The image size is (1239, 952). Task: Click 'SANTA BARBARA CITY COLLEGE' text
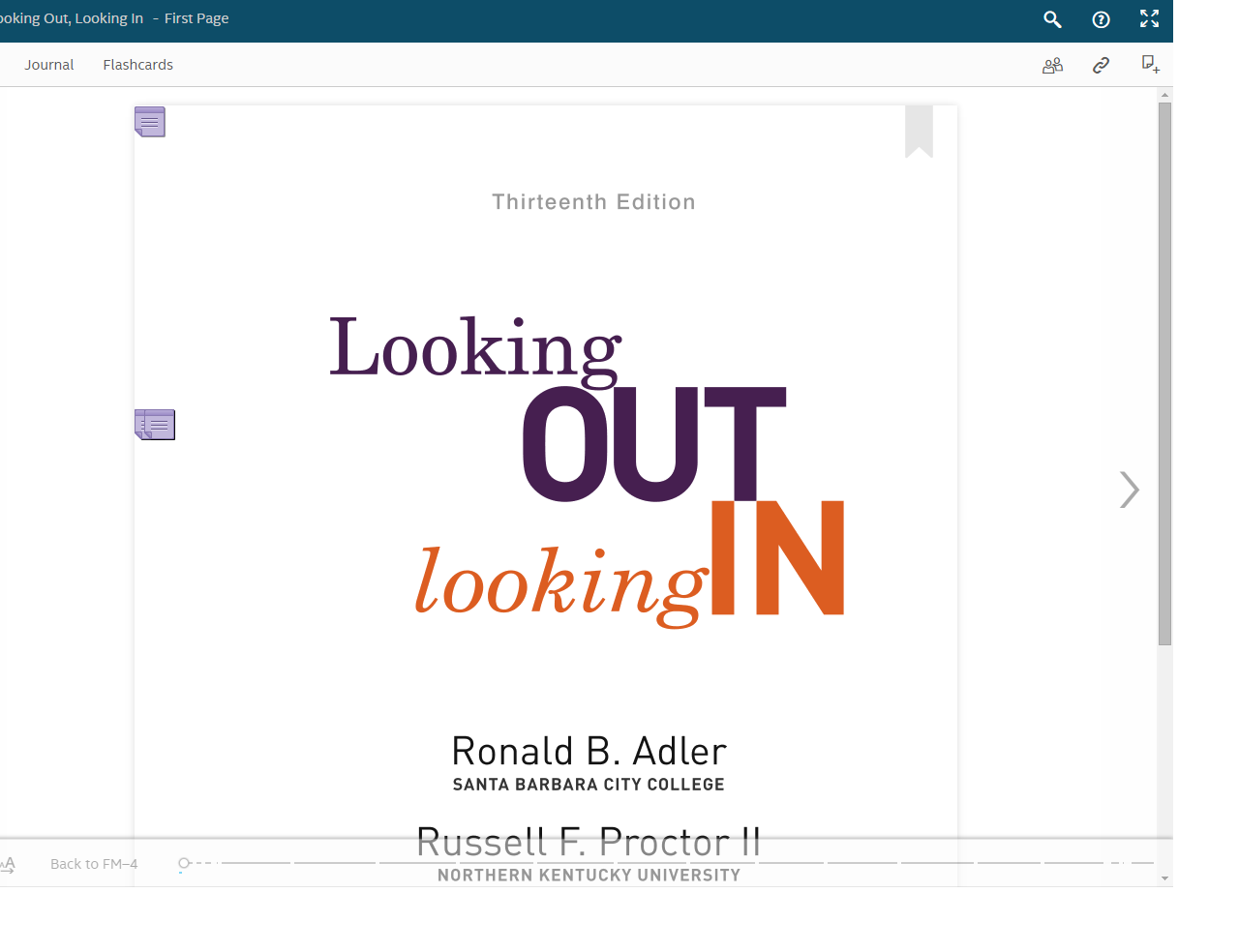(x=589, y=785)
